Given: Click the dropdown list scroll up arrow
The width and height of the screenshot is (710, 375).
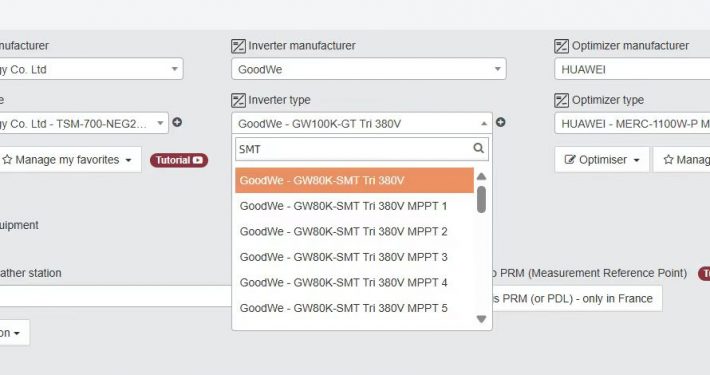Looking at the screenshot, I should [x=481, y=176].
